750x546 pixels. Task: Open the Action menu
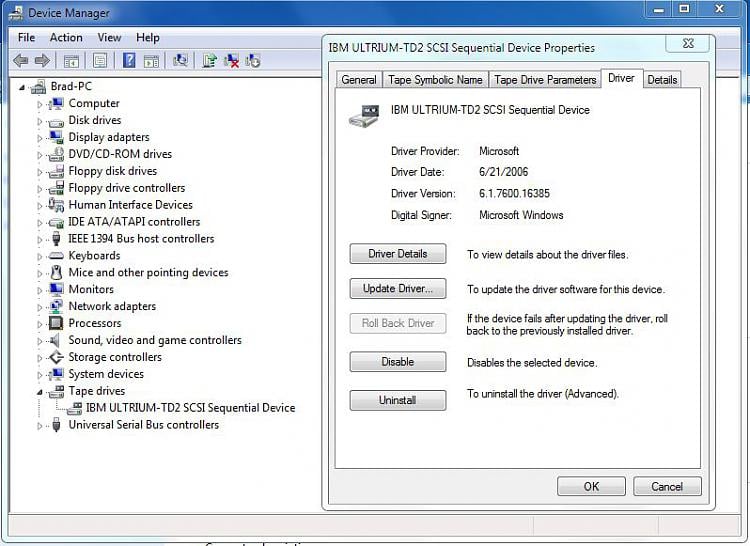[66, 37]
